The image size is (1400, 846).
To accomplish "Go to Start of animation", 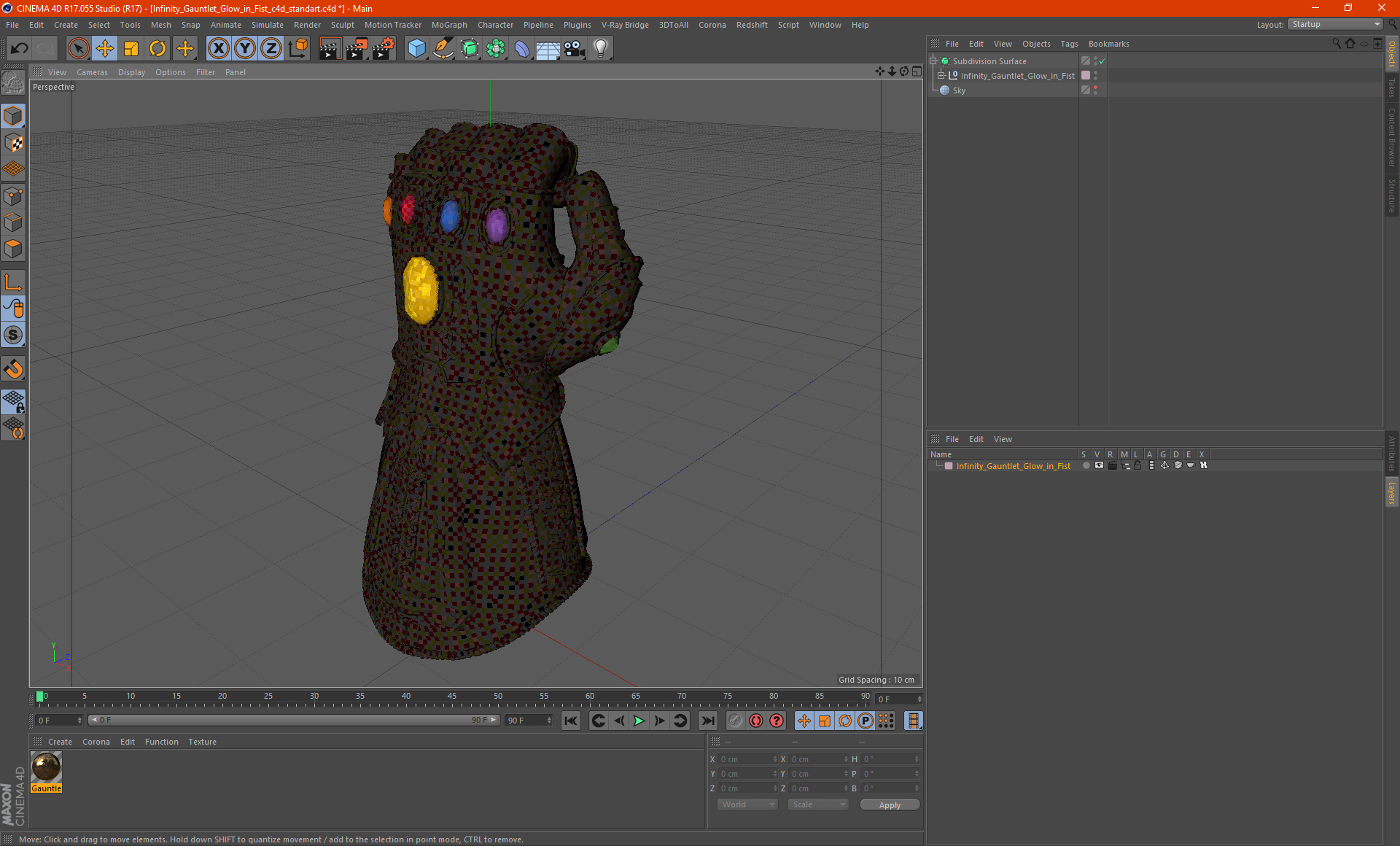I will click(571, 721).
